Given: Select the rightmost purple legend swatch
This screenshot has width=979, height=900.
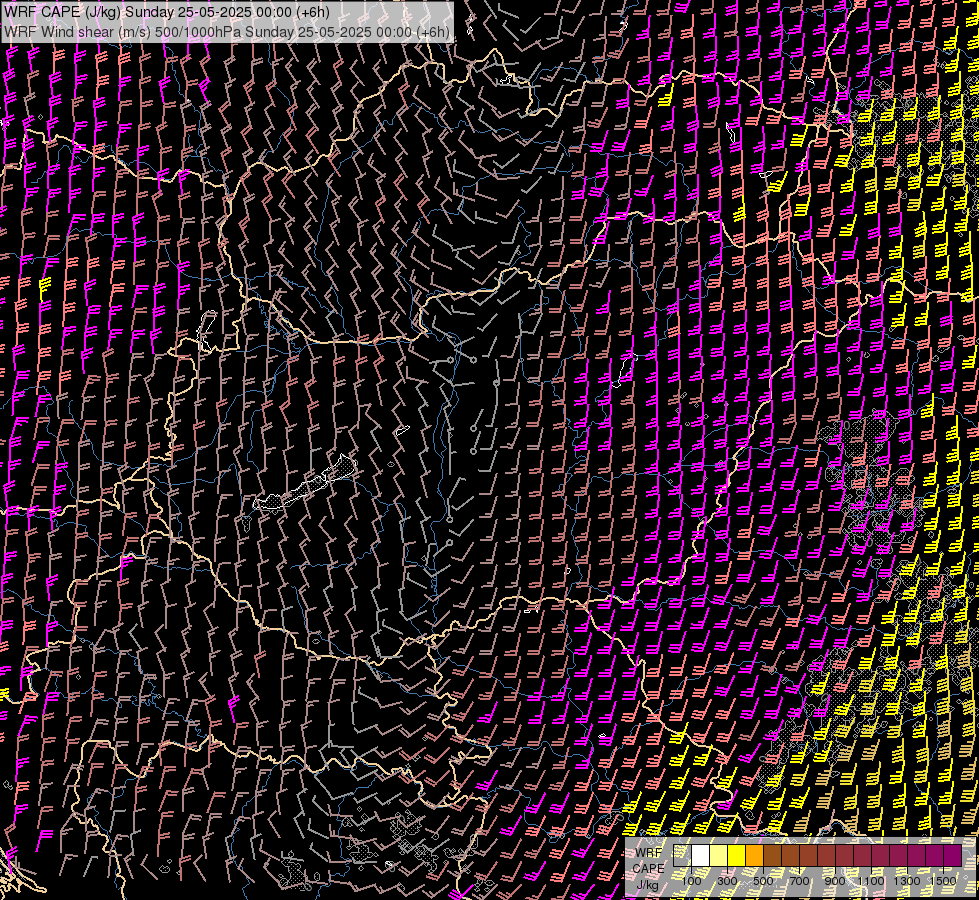Looking at the screenshot, I should [953, 856].
